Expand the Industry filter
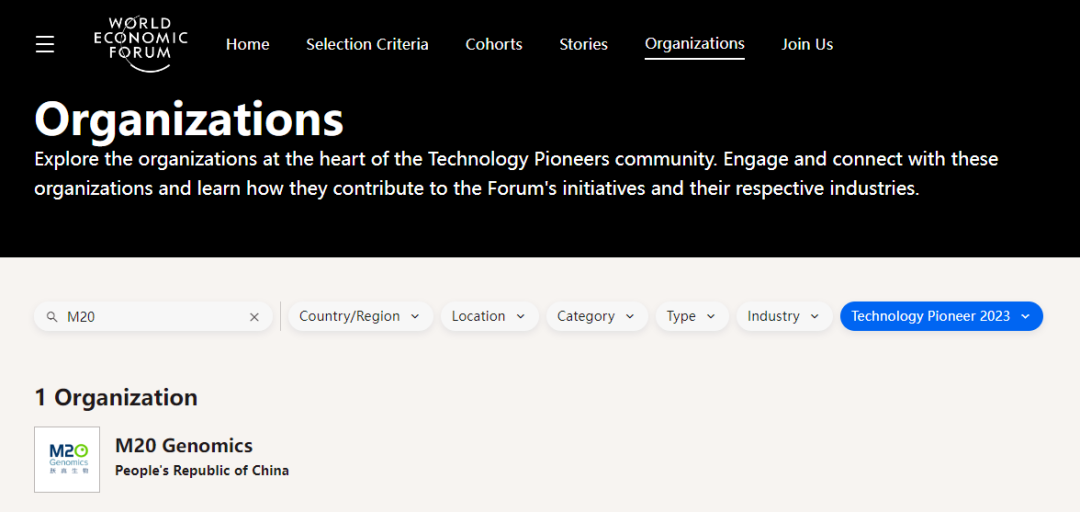The height and width of the screenshot is (512, 1080). 784,316
